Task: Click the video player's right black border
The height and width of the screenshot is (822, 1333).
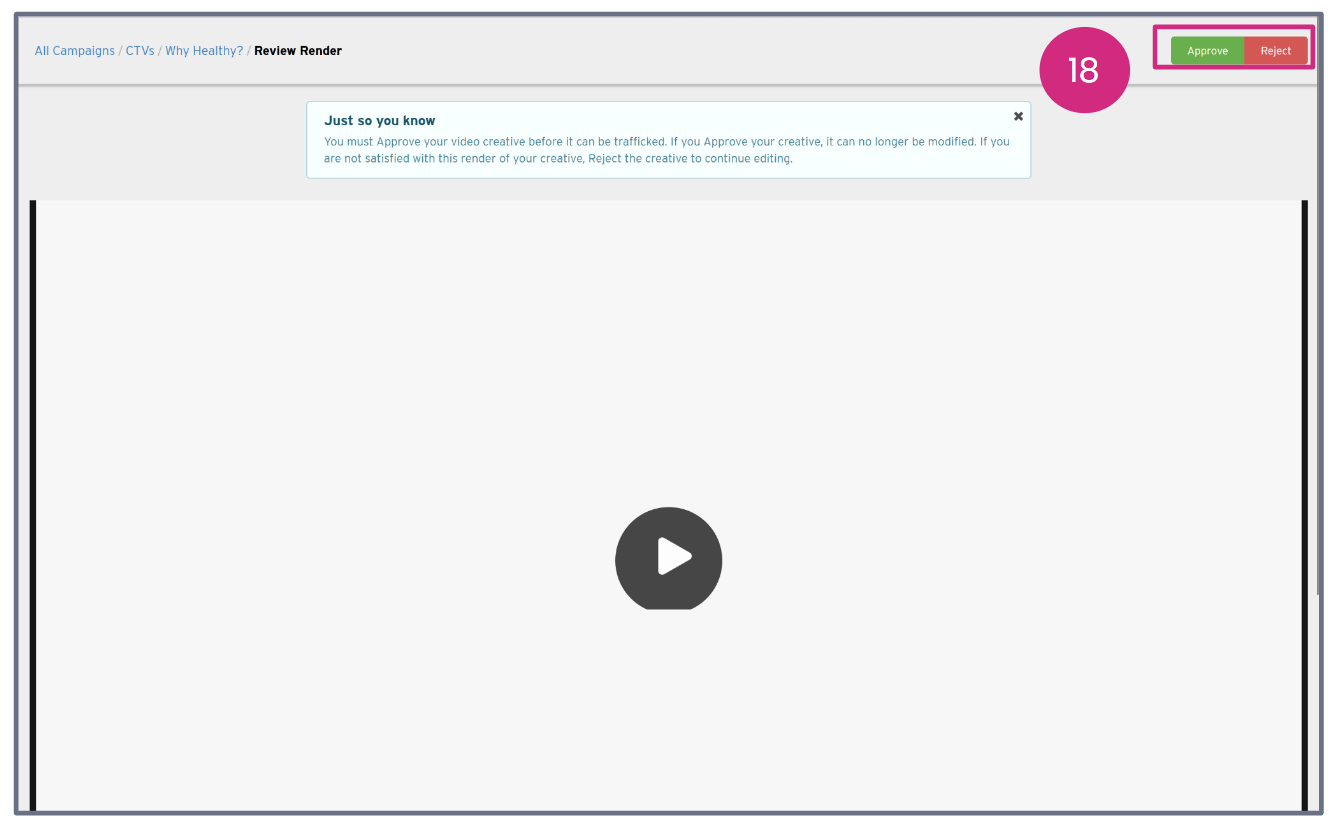Action: [1304, 500]
